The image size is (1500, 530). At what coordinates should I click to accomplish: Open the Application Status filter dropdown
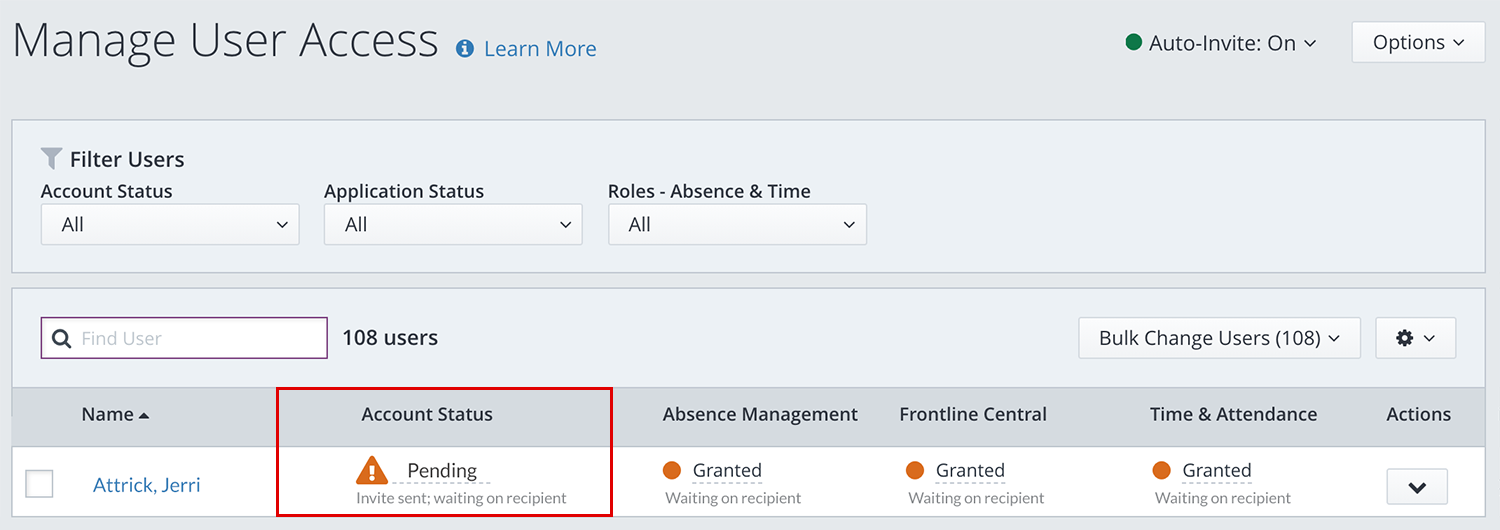coord(453,225)
